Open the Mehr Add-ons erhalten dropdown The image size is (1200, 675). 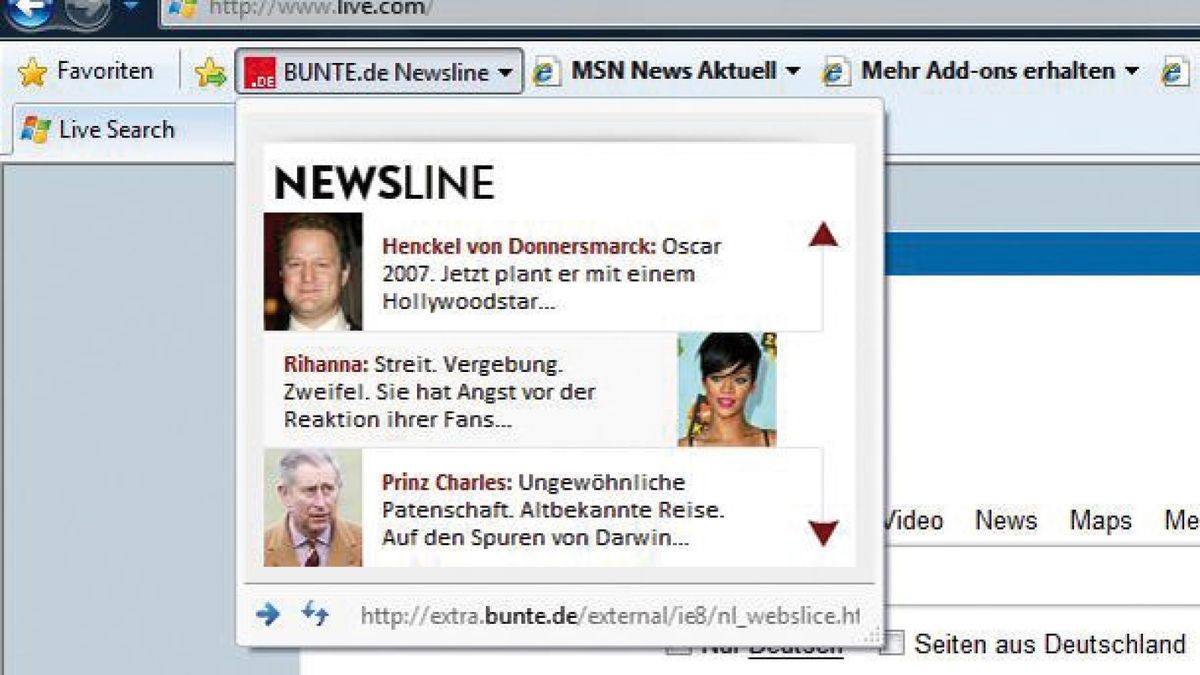coord(1131,71)
